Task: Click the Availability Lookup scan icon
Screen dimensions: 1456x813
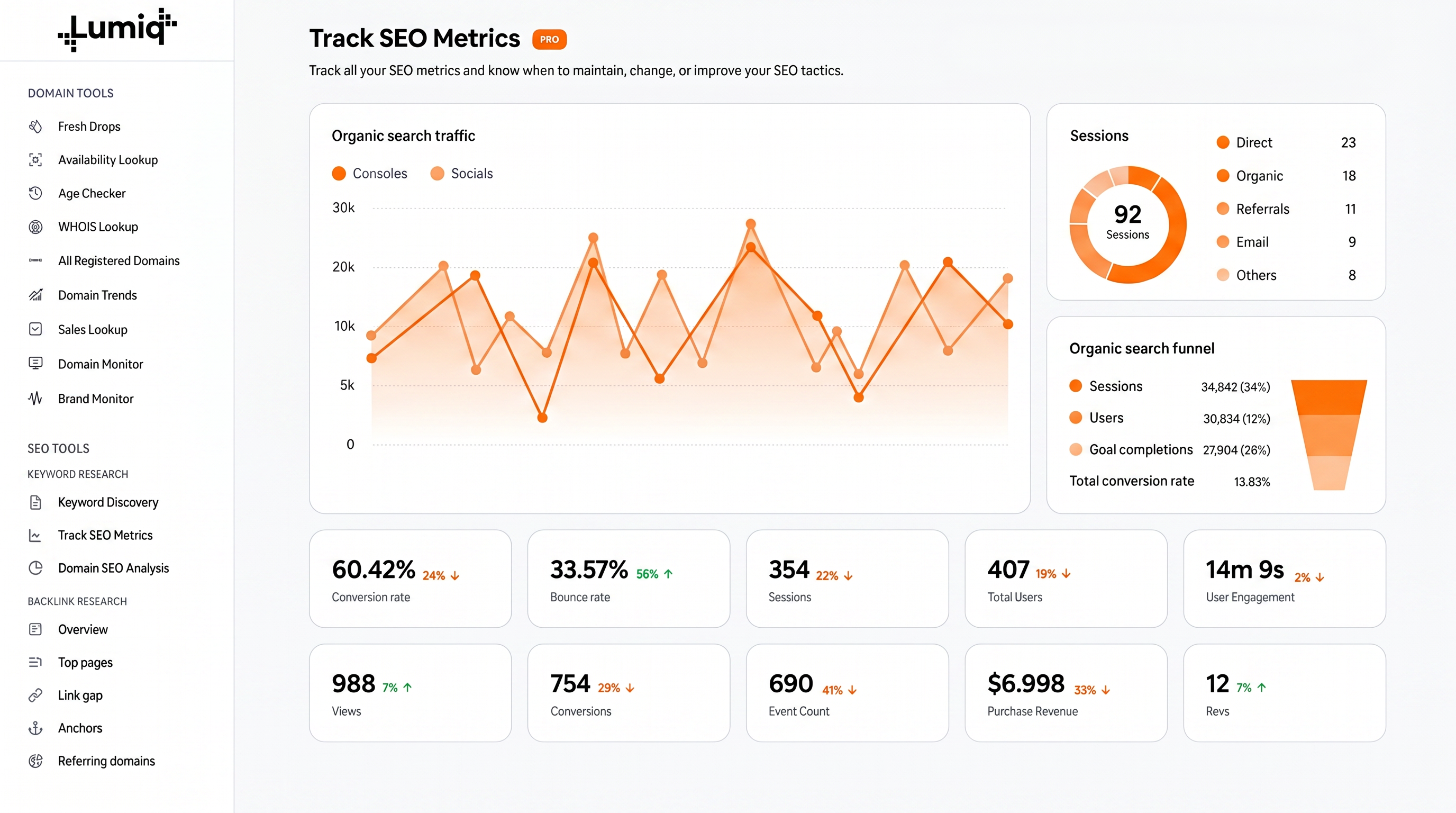Action: click(35, 160)
